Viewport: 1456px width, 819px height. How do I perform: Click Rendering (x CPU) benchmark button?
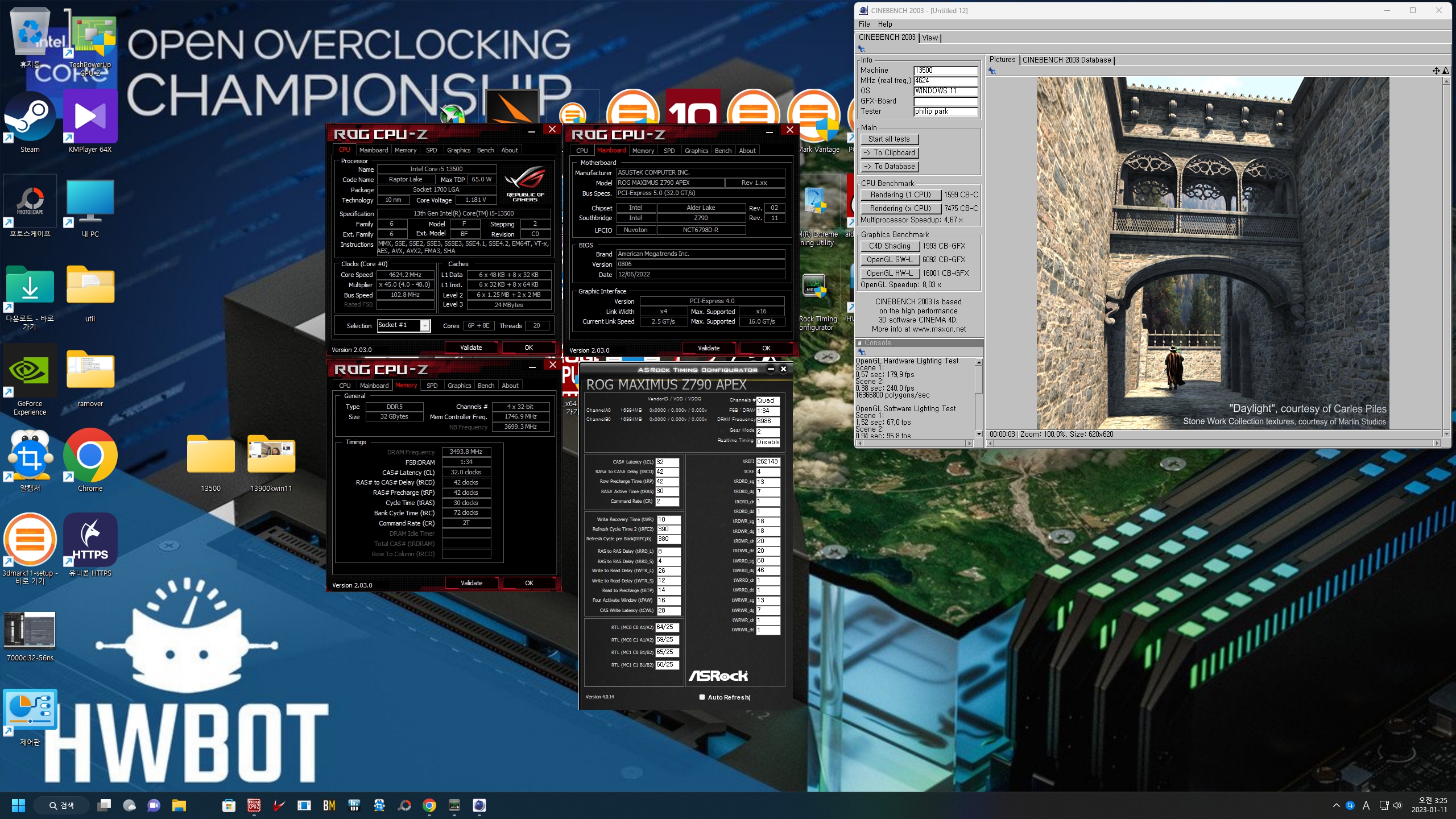pyautogui.click(x=900, y=208)
